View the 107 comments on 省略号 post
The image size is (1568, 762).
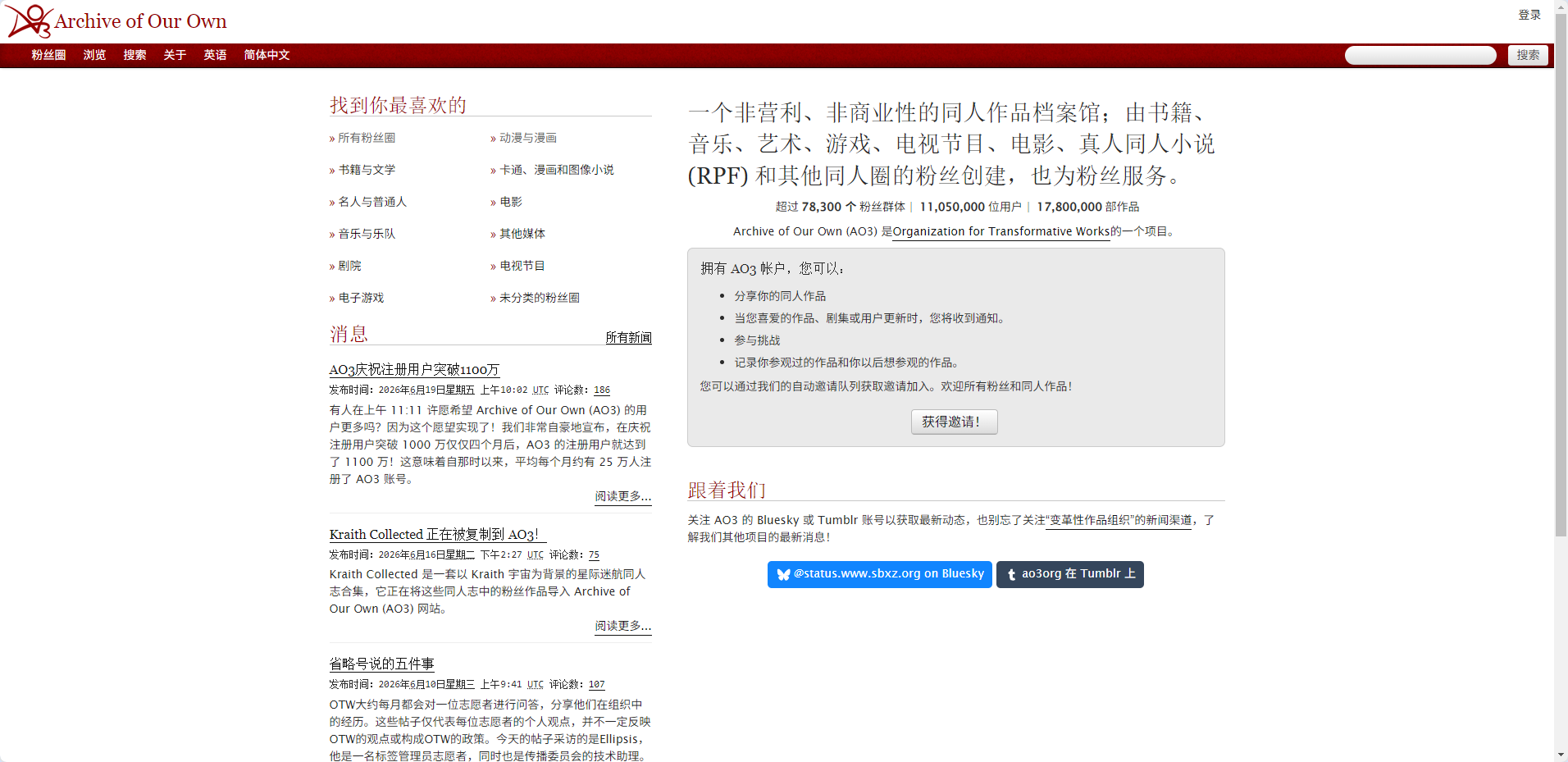pos(596,685)
